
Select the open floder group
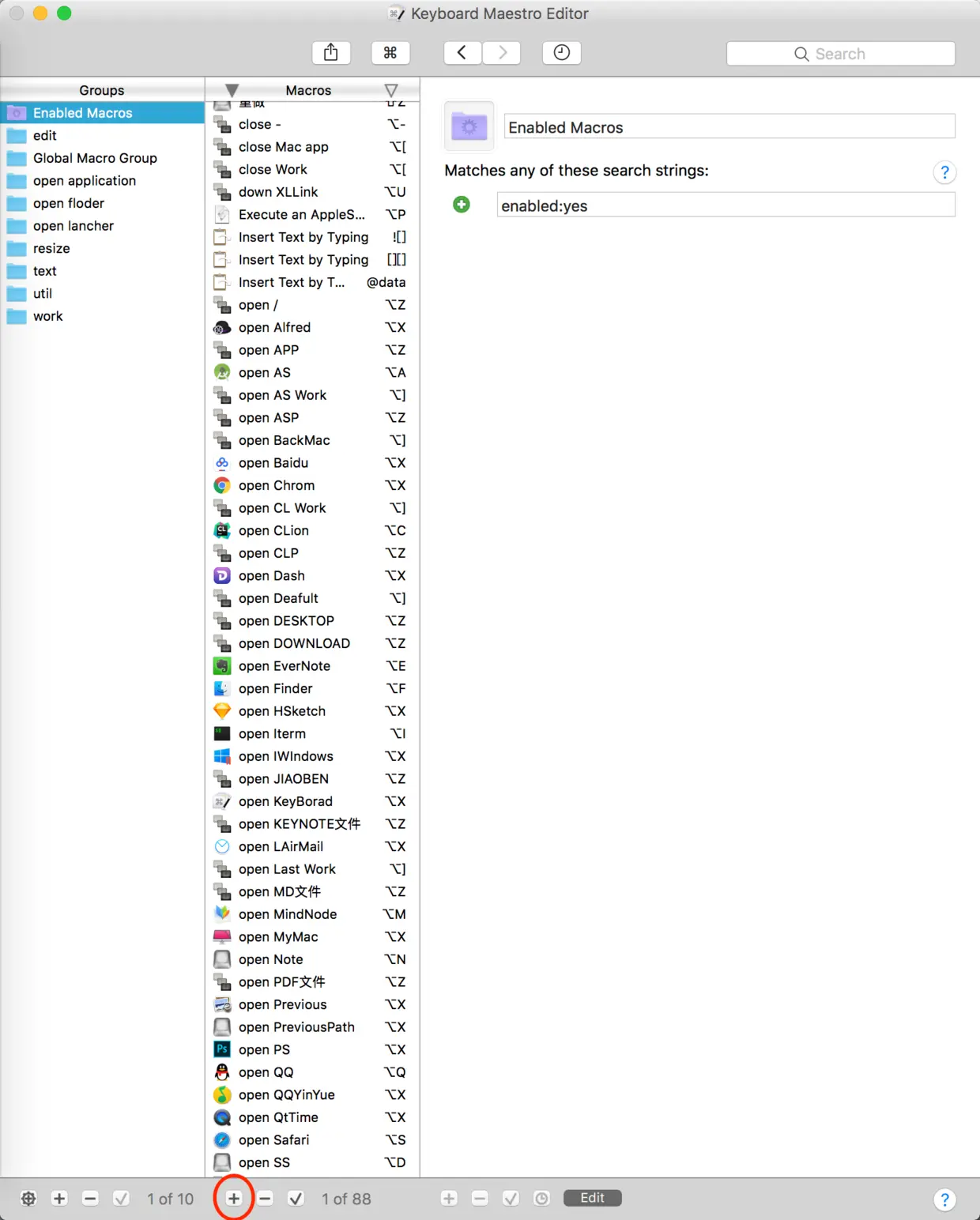click(103, 203)
